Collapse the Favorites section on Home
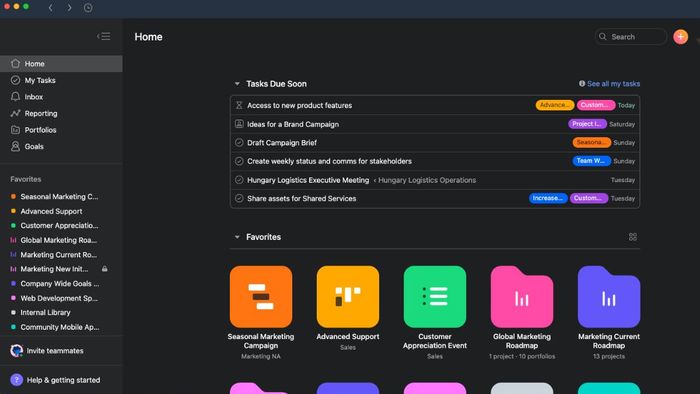Screen dimensions: 700x394 click(237, 237)
